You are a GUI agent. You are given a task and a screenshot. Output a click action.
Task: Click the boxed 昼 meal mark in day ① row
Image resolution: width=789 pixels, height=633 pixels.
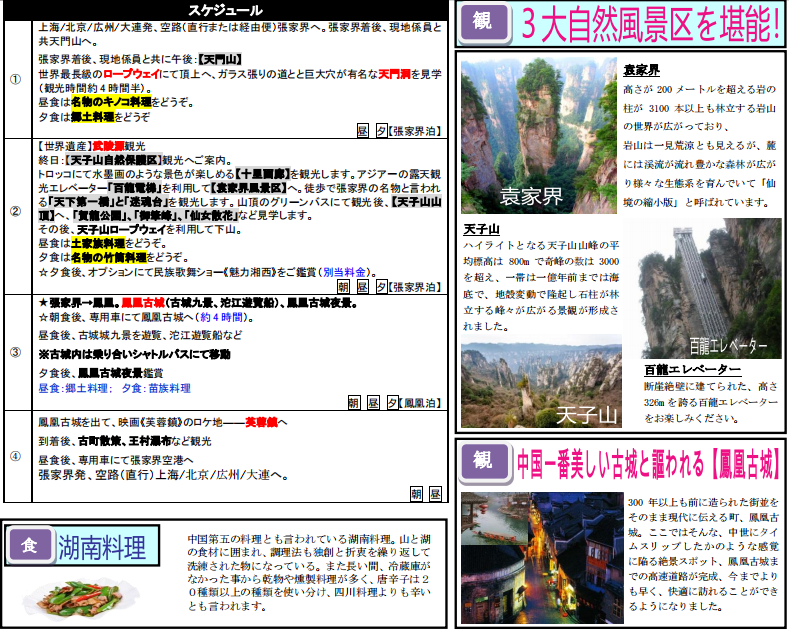coord(362,131)
